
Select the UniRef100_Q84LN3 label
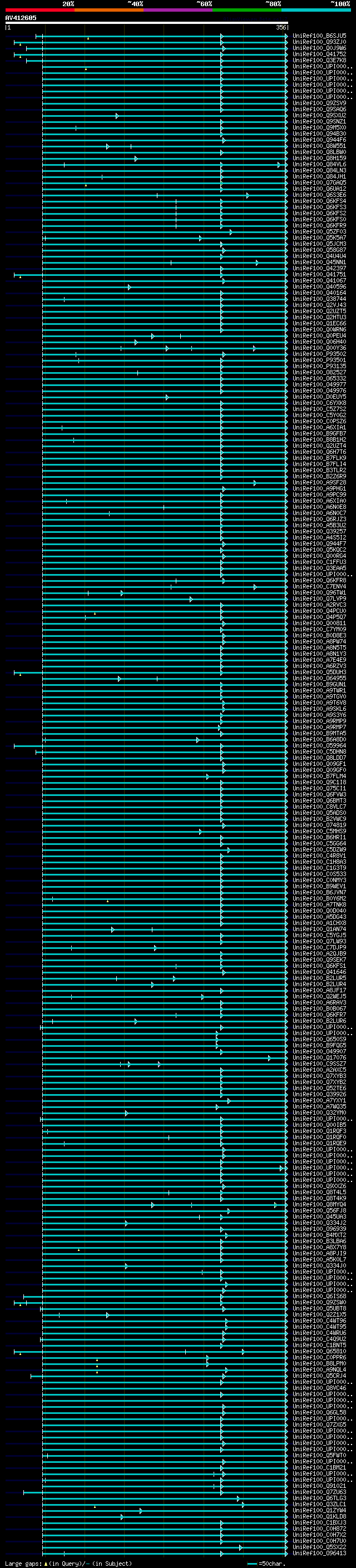click(319, 170)
